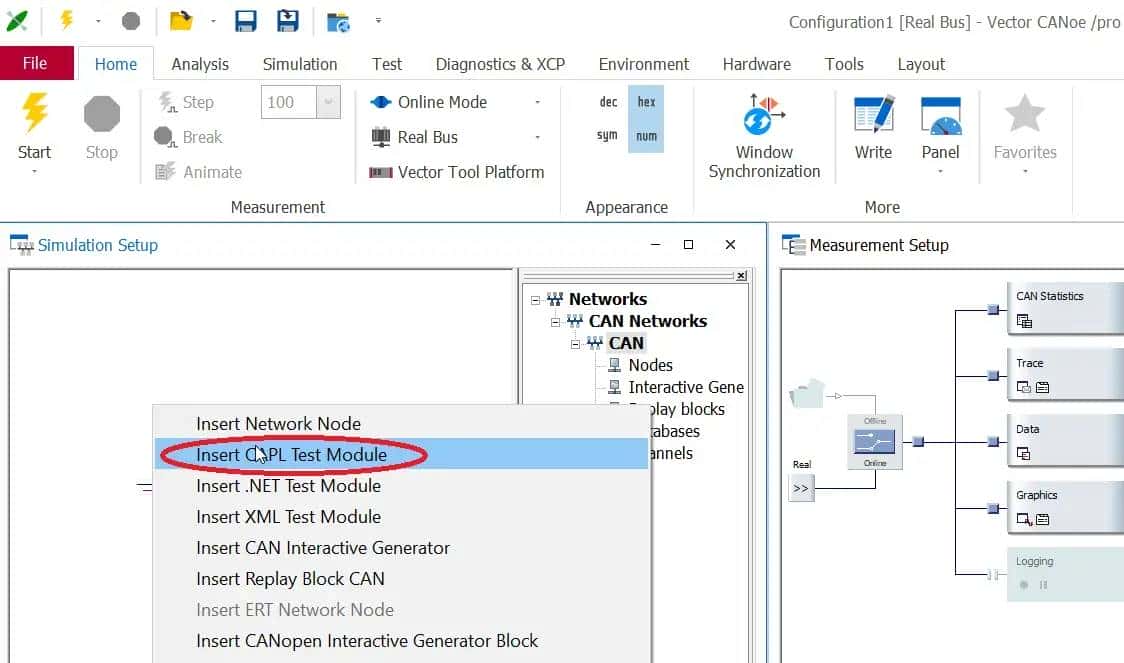
Task: Click the Start measurement lightning icon
Action: (x=34, y=125)
